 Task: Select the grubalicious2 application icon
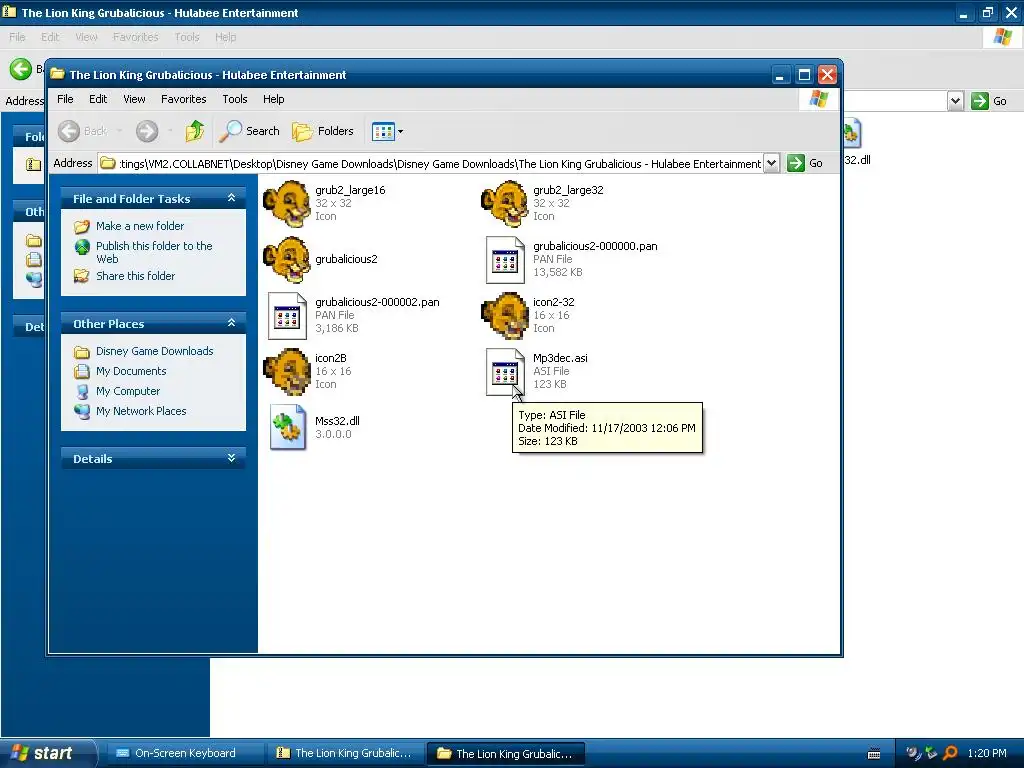(287, 260)
